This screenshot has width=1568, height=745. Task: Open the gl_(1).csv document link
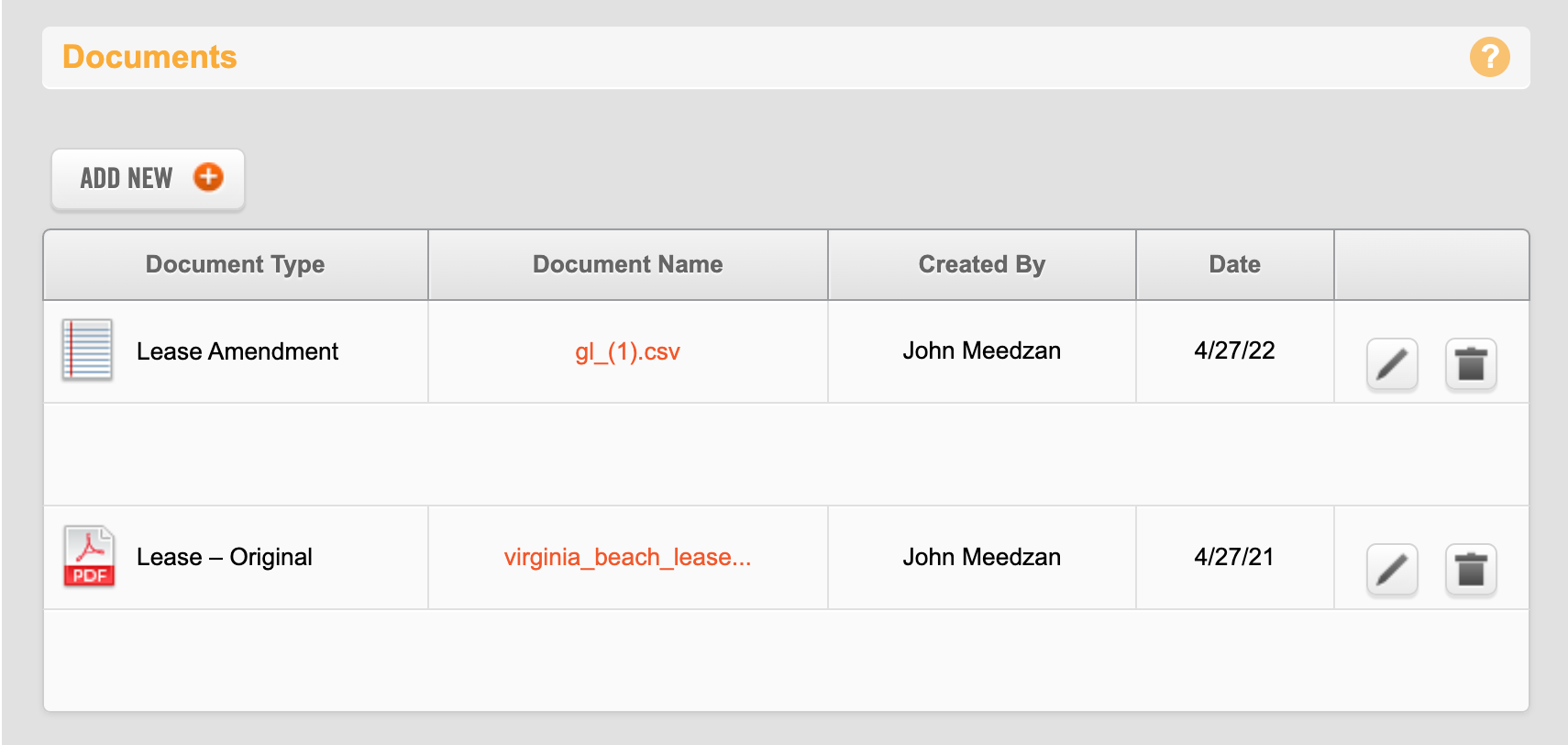(x=627, y=351)
